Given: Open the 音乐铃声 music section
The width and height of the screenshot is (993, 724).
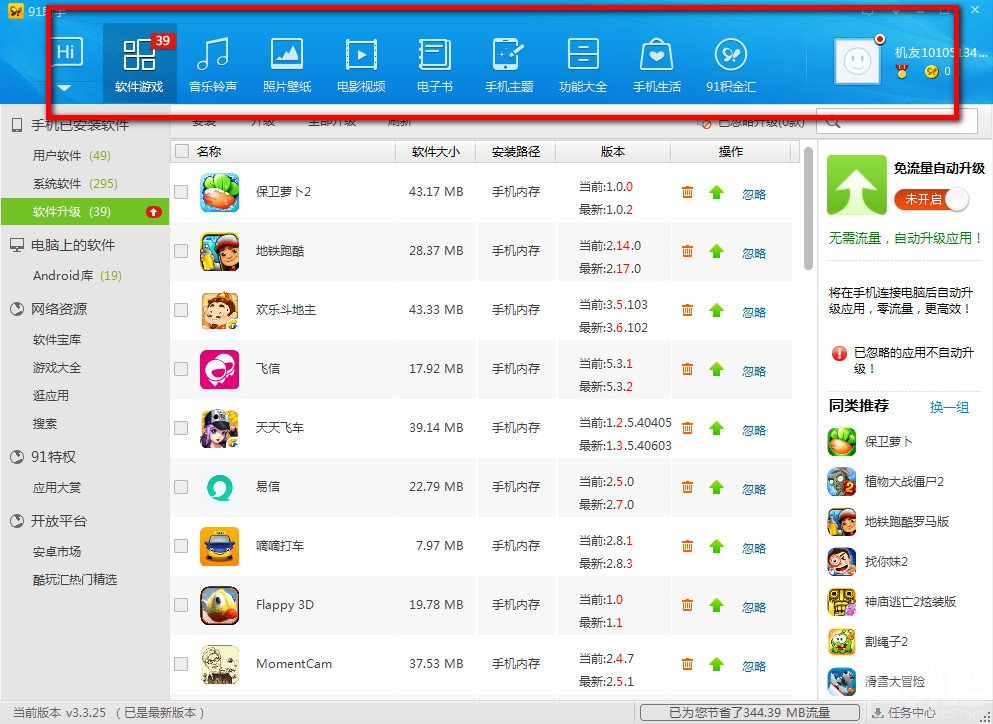Looking at the screenshot, I should (x=213, y=63).
